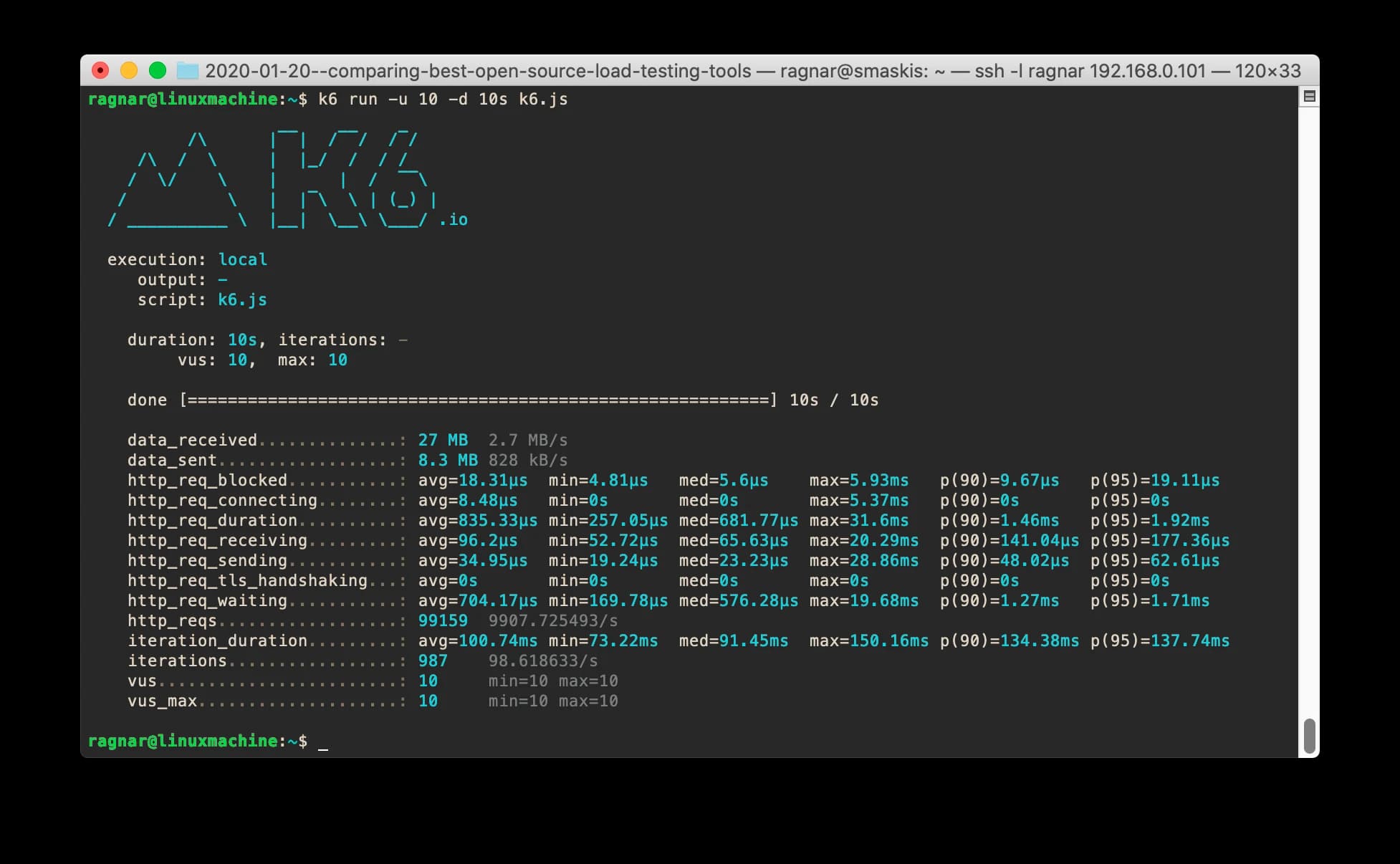Click the green zoom window button
The height and width of the screenshot is (864, 1400).
(x=158, y=70)
